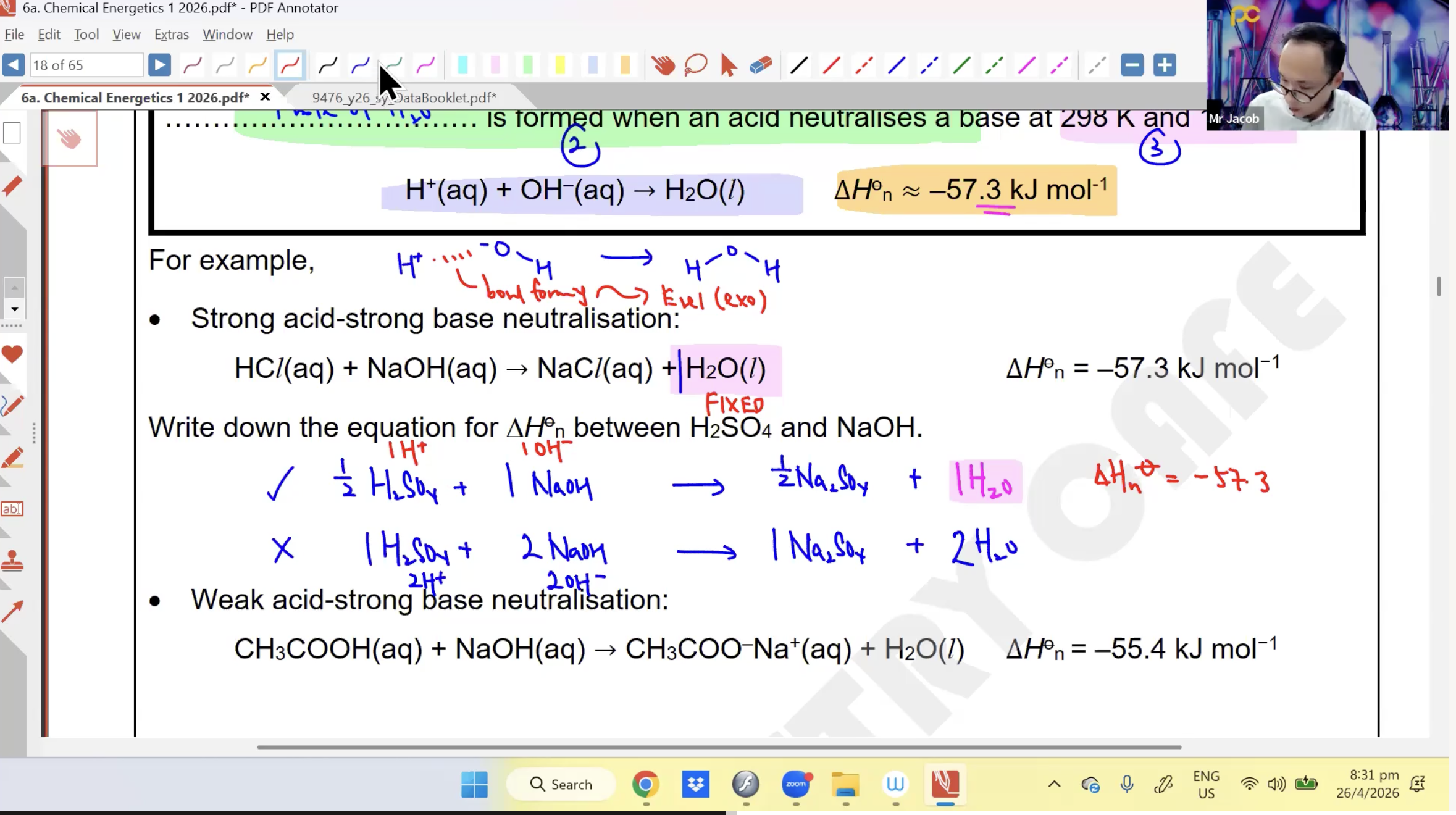
Task: Go to the previous page arrow
Action: (13, 65)
